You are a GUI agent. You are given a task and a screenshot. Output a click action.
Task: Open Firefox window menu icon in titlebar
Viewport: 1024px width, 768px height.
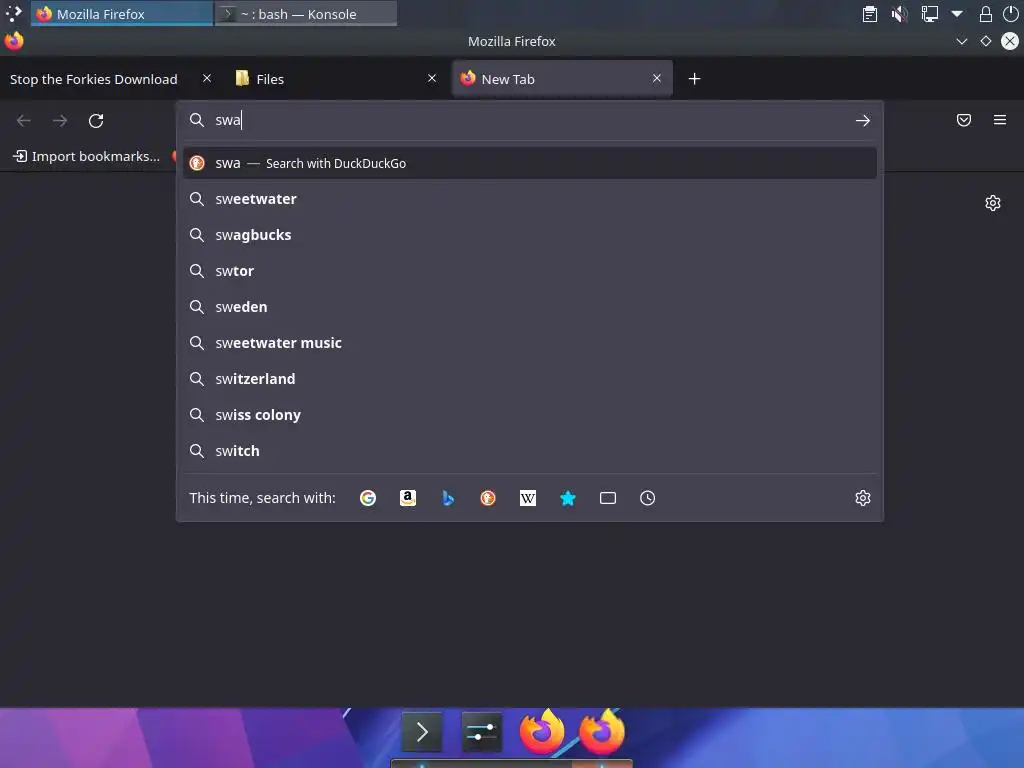(14, 41)
